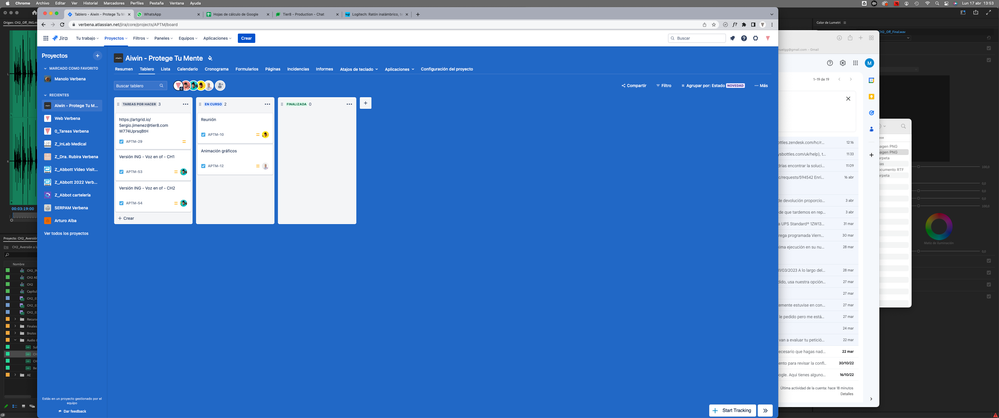This screenshot has height=418, width=999.
Task: Open the Formularios tab
Action: (247, 69)
